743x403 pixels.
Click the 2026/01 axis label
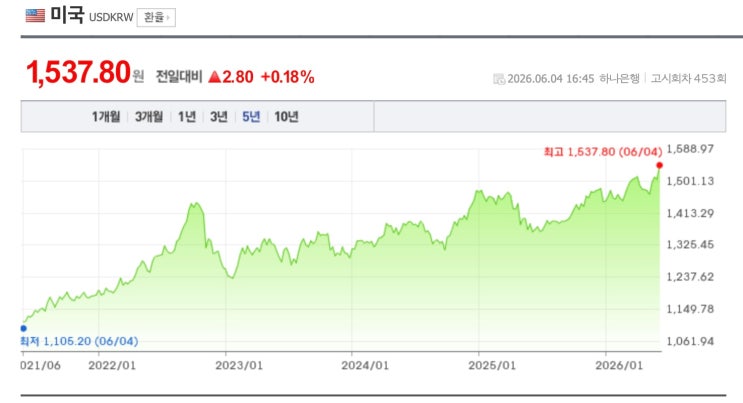[x=619, y=366]
